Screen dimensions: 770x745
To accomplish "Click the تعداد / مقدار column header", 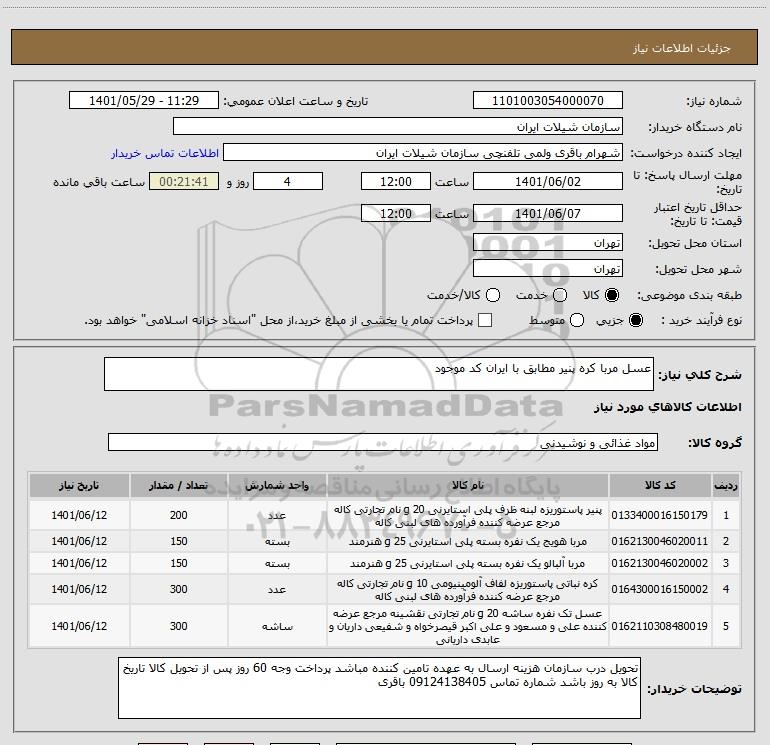I will click(178, 486).
